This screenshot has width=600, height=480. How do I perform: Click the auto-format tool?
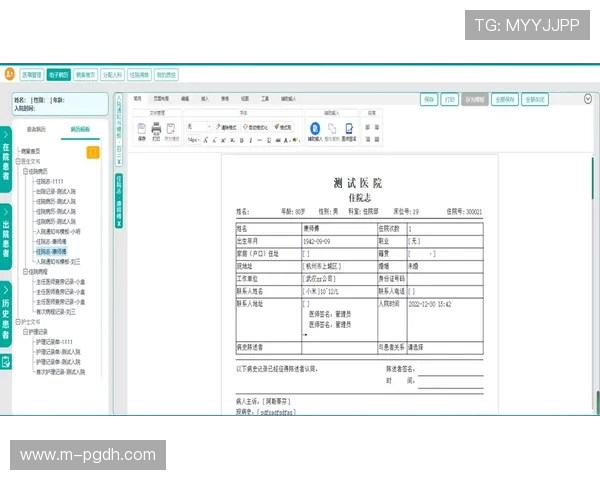255,127
